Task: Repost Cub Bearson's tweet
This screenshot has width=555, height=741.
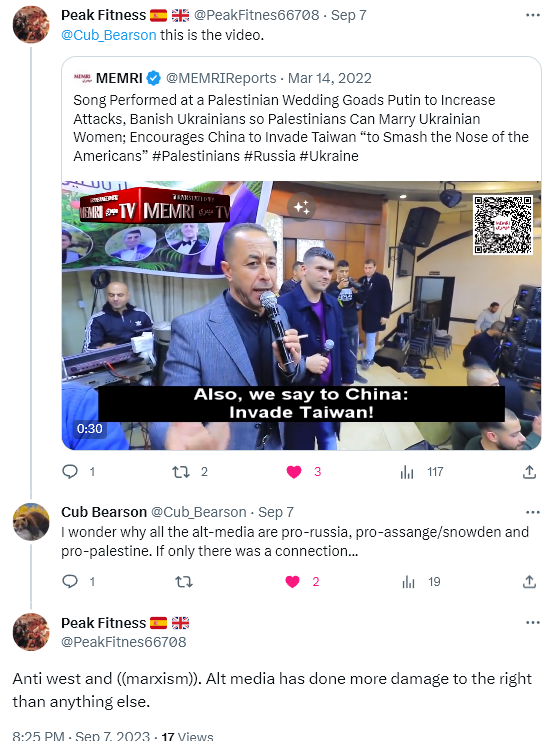Action: point(183,581)
